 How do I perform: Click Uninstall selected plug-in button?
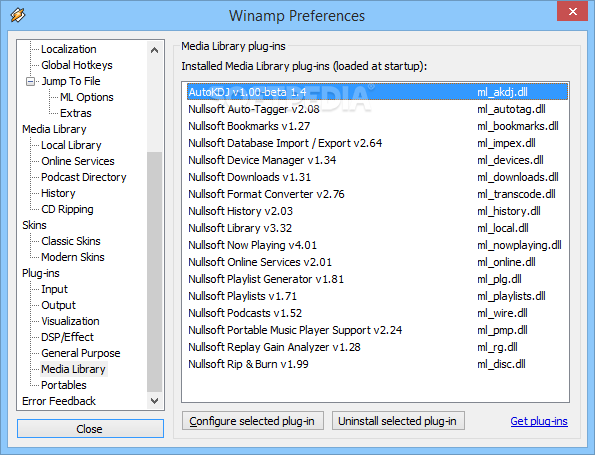point(398,421)
